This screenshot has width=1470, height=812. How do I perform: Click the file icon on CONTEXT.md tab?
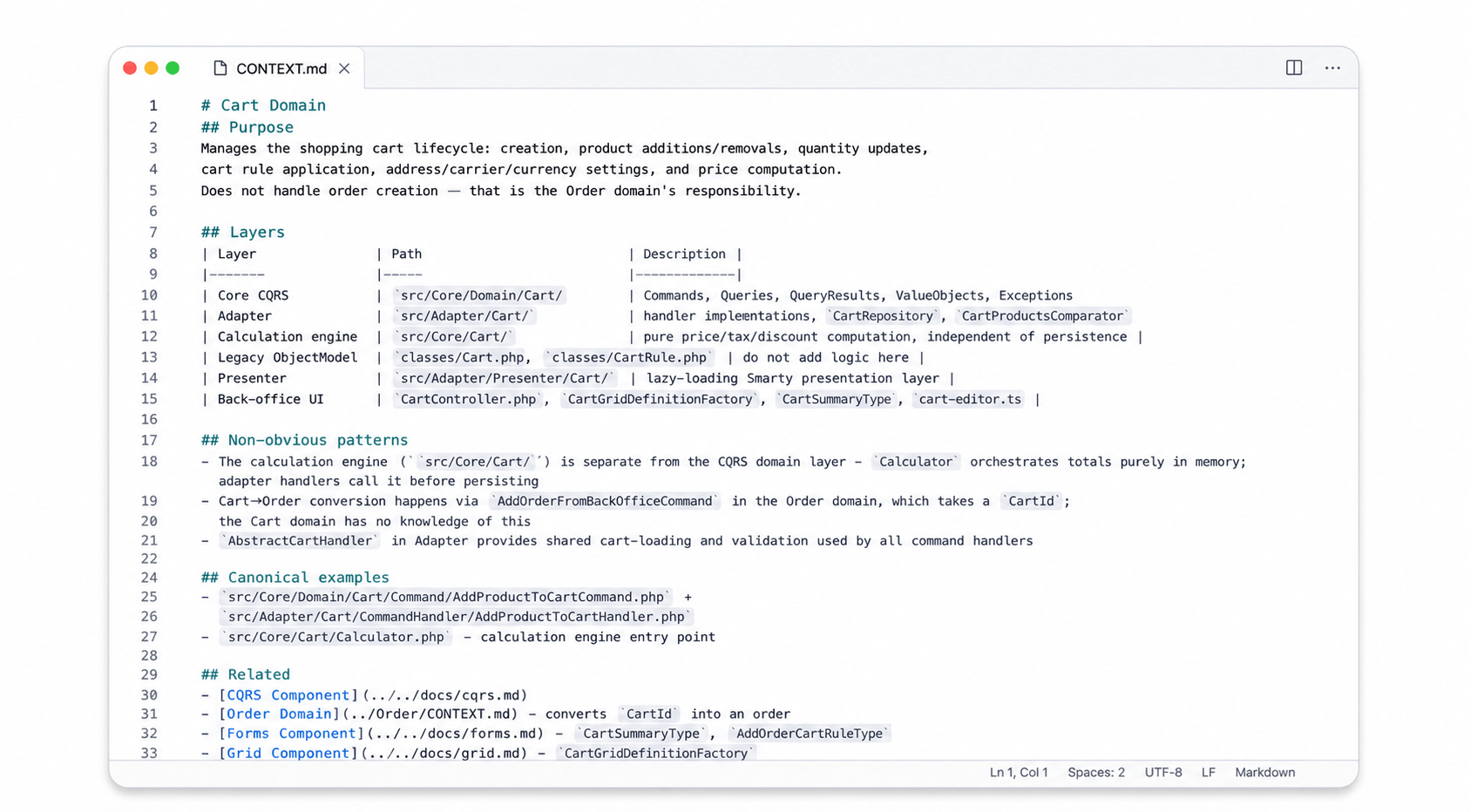tap(220, 68)
